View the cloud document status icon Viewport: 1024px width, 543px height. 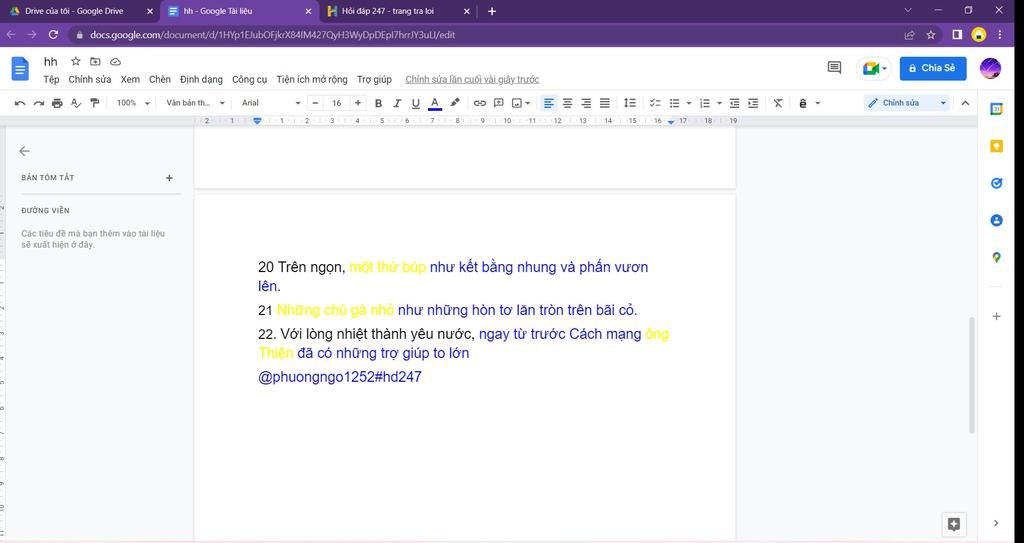pyautogui.click(x=116, y=61)
